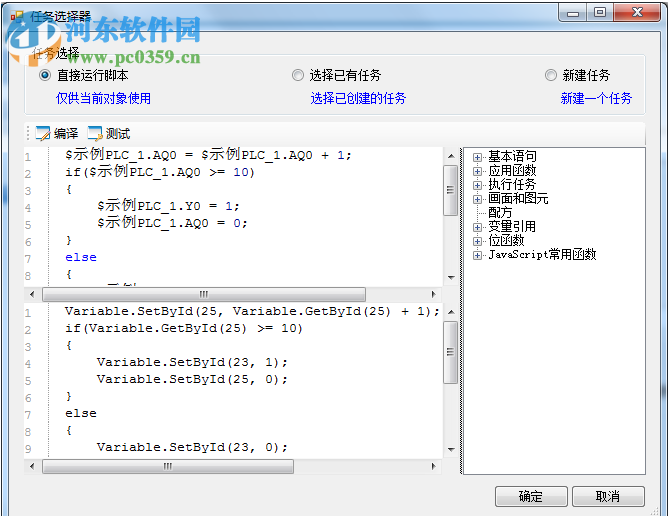
Task: Select the 画面和图元 label in tree
Action: point(518,198)
